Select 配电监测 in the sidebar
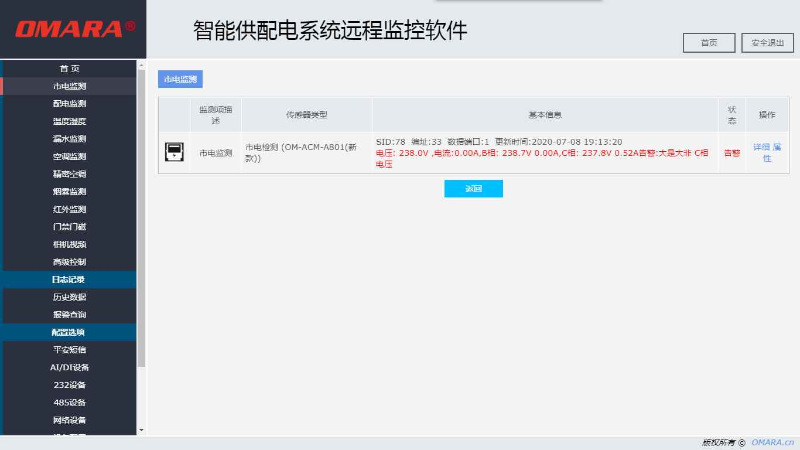 pyautogui.click(x=69, y=104)
